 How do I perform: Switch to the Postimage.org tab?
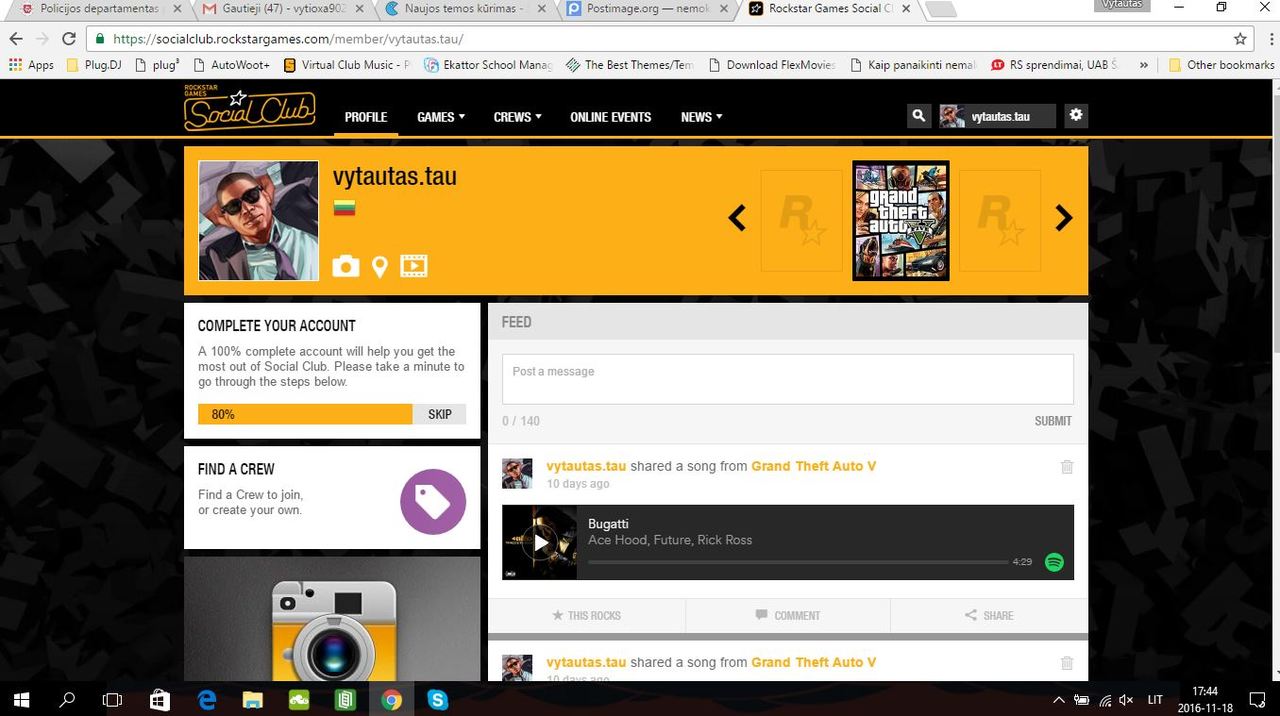click(x=645, y=10)
